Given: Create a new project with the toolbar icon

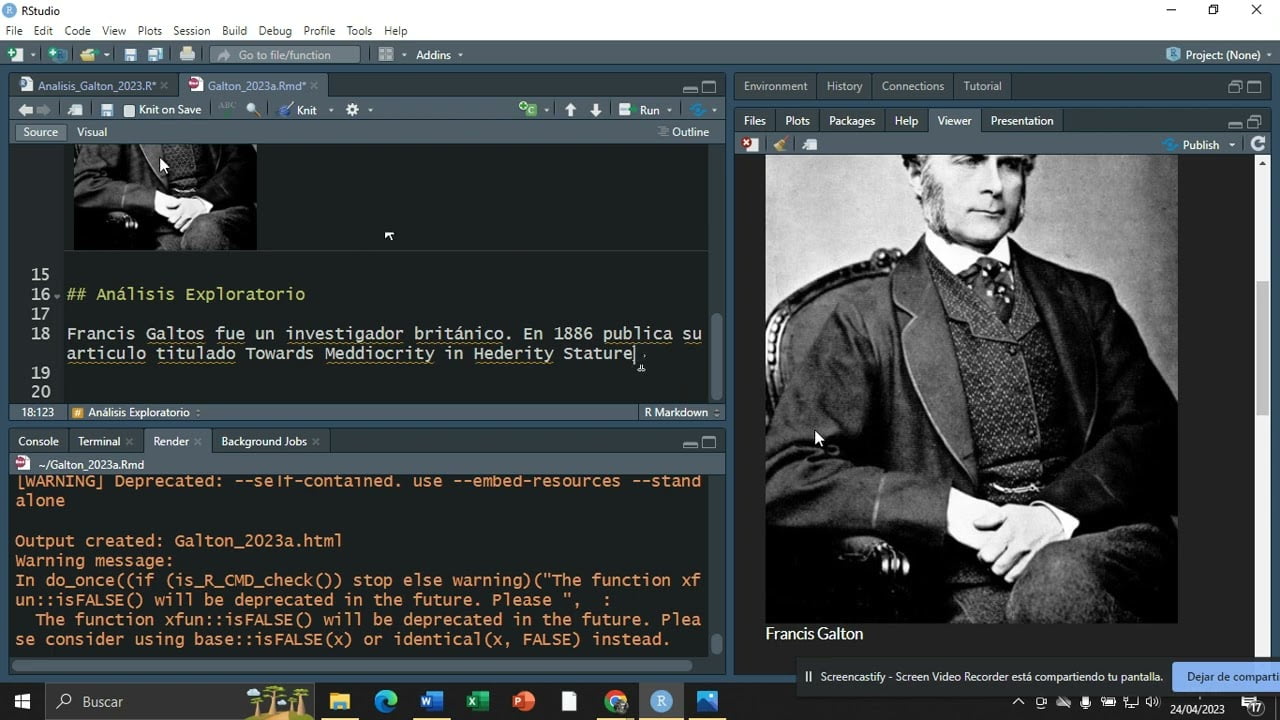Looking at the screenshot, I should (x=57, y=55).
